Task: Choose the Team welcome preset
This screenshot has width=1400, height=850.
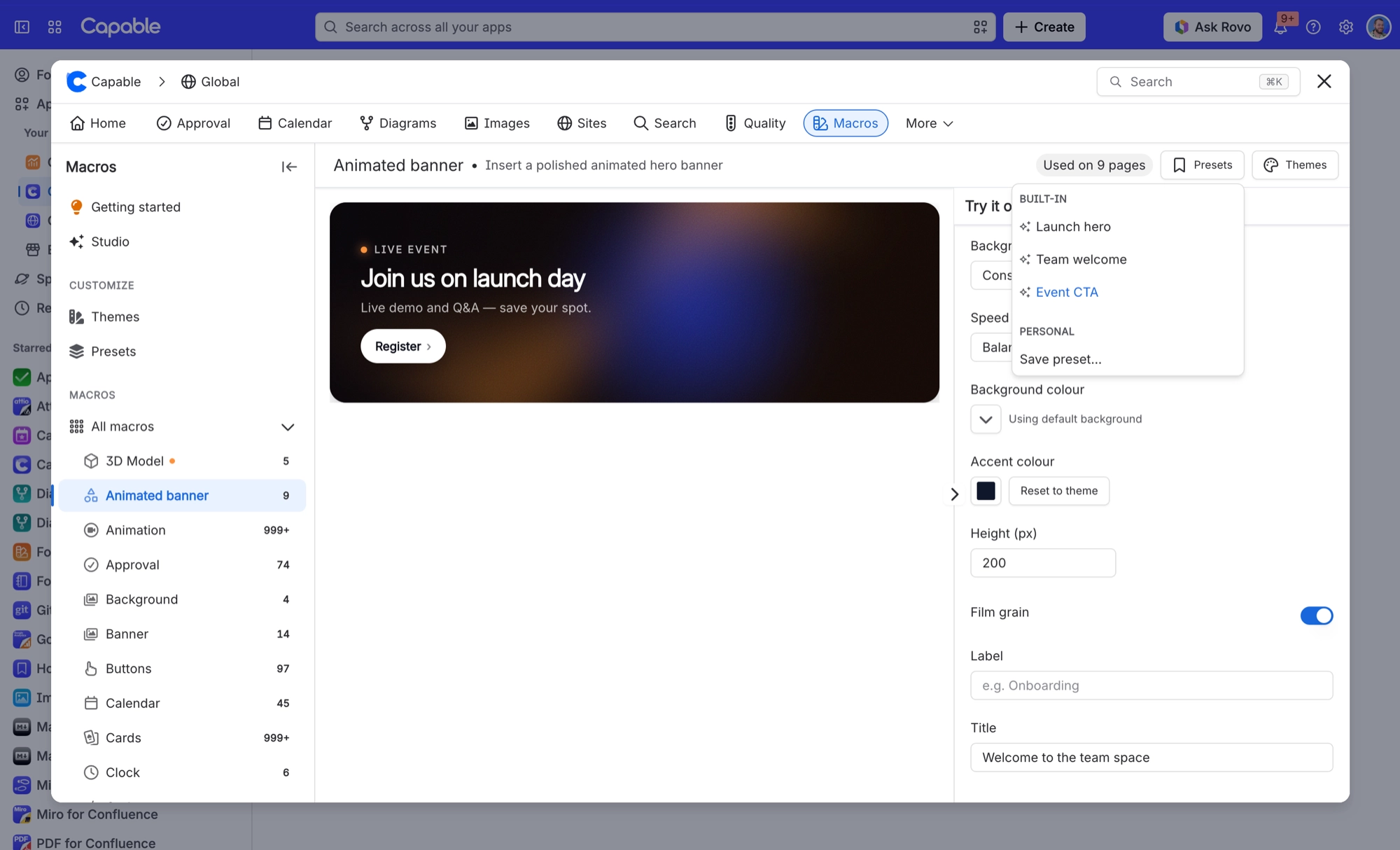Action: (1127, 260)
